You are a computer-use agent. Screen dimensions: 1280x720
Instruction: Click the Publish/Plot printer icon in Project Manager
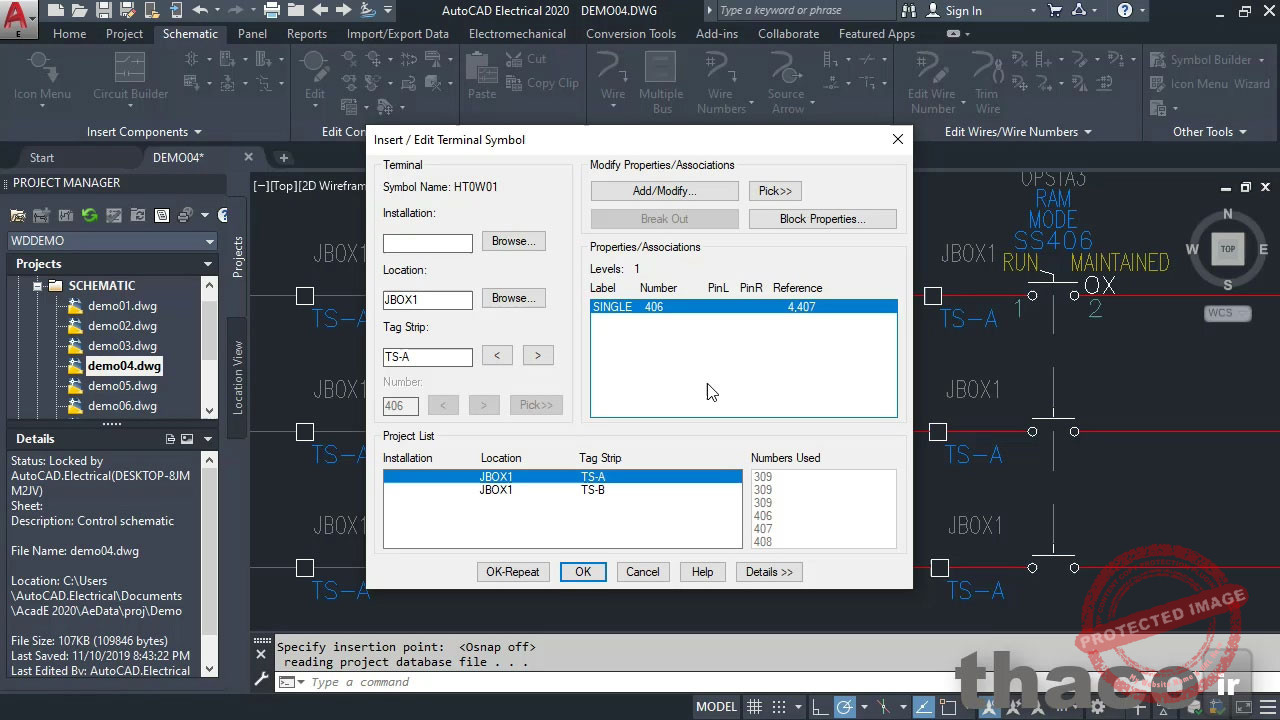(186, 215)
